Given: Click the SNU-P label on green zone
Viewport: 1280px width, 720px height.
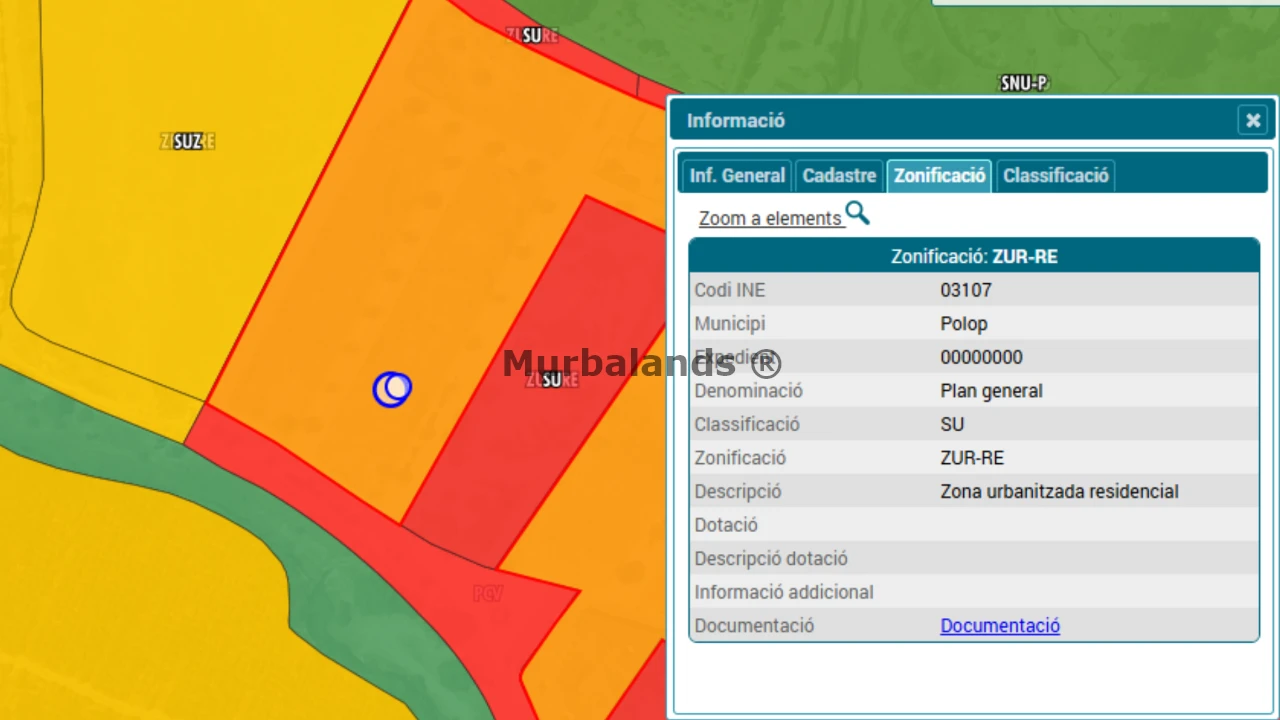Looking at the screenshot, I should tap(1024, 84).
